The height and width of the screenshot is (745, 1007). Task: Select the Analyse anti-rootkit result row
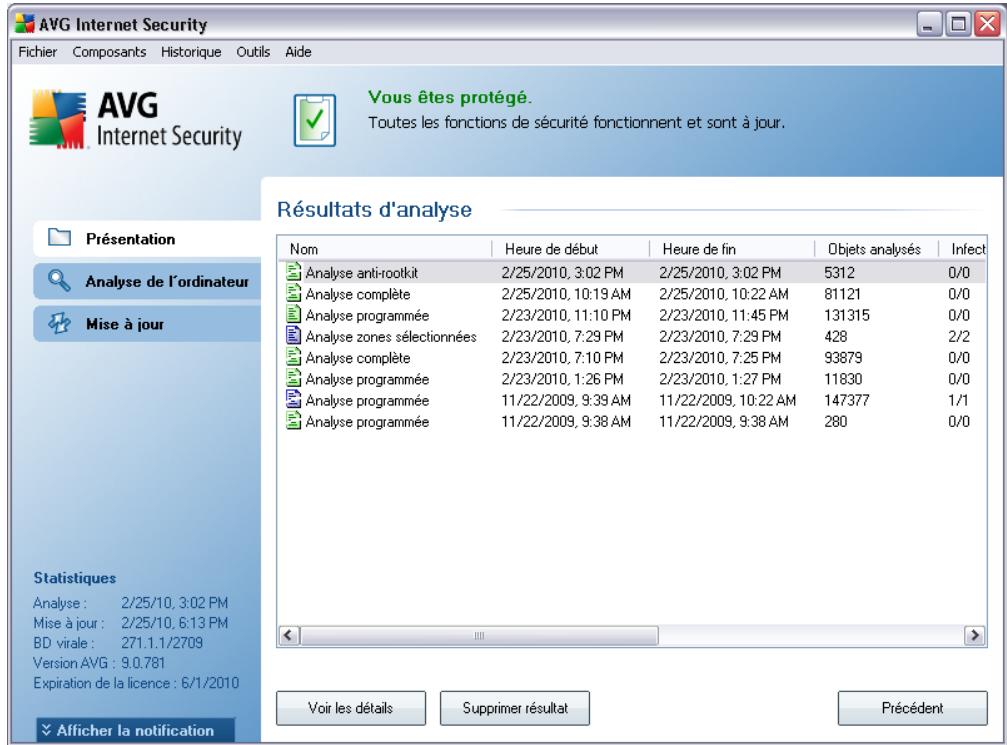pyautogui.click(x=632, y=272)
